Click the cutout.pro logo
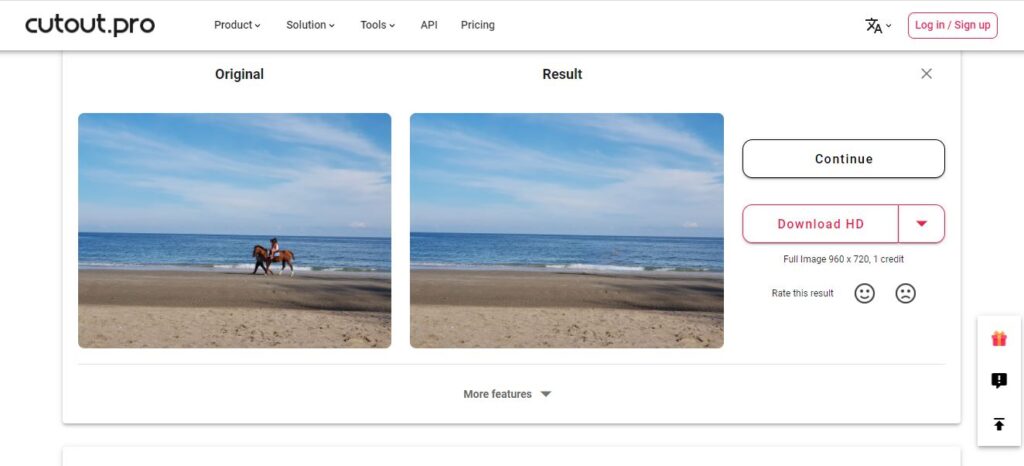 tap(90, 25)
